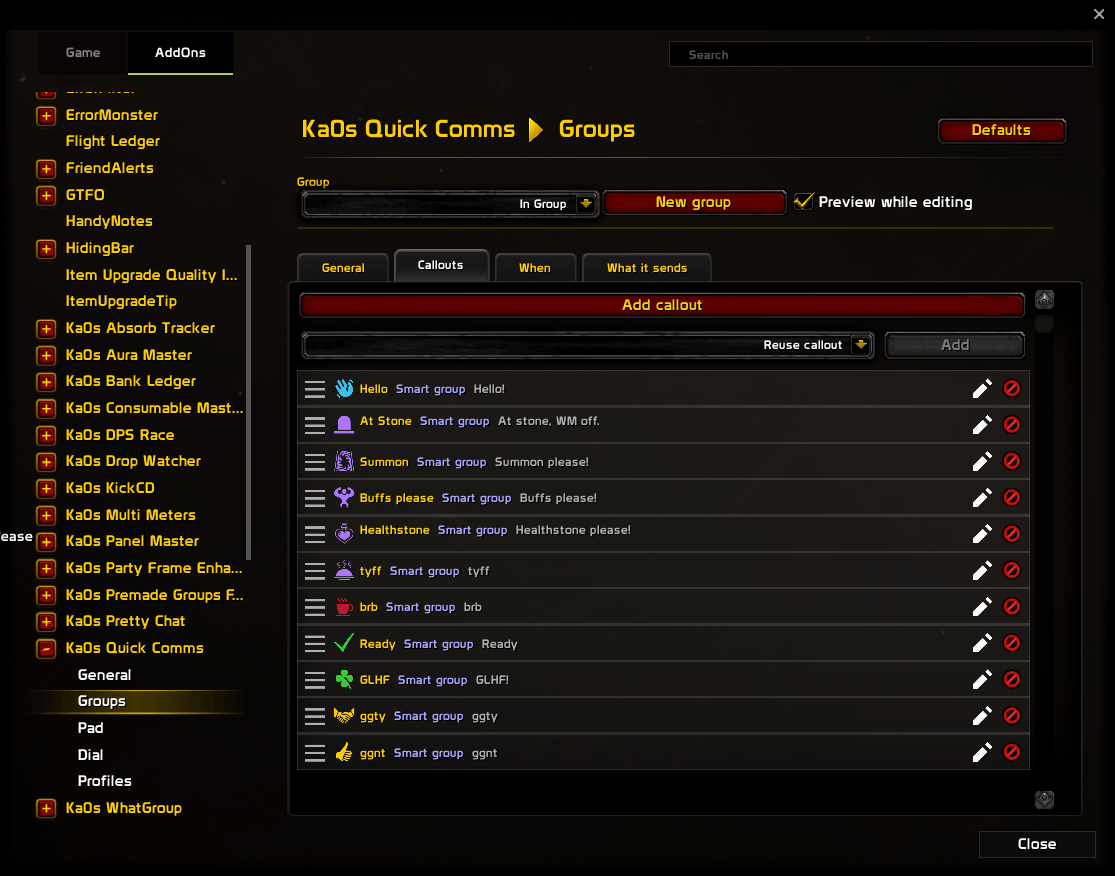This screenshot has height=876, width=1115.
Task: Select Pad under KaOs Quick Comms
Action: [x=90, y=727]
